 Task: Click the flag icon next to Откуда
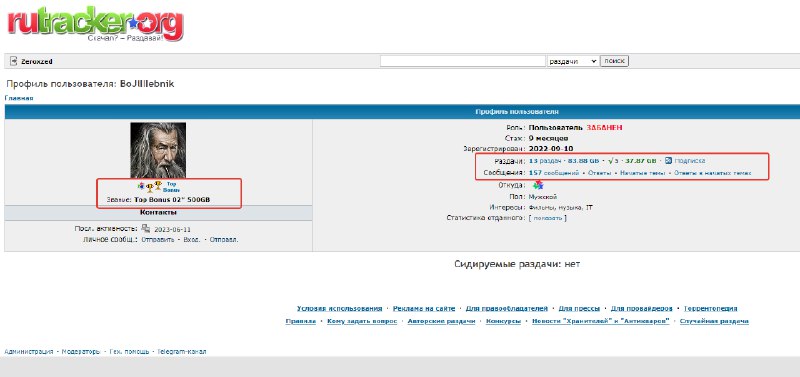[538, 185]
